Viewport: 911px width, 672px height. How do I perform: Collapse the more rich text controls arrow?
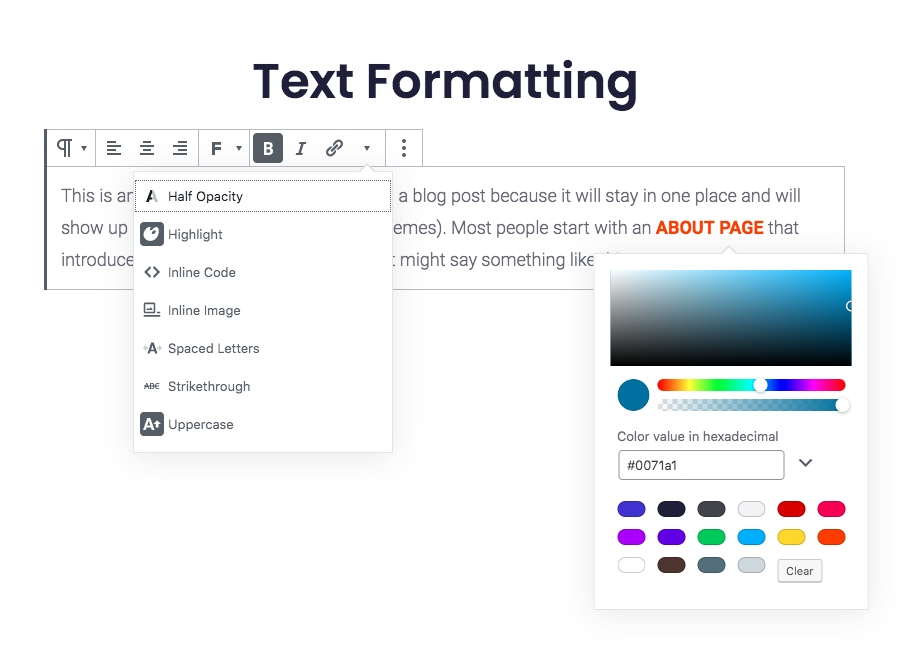point(367,148)
